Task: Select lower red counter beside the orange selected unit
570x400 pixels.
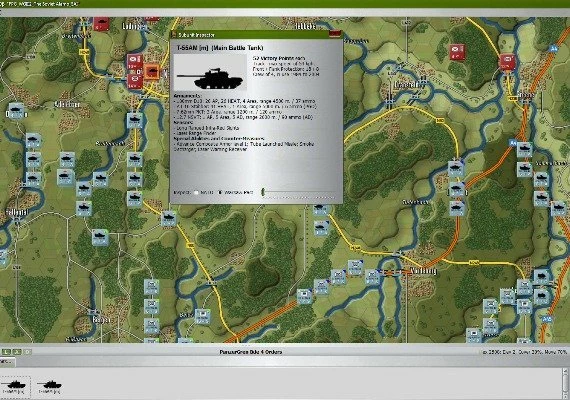Action: [135, 81]
